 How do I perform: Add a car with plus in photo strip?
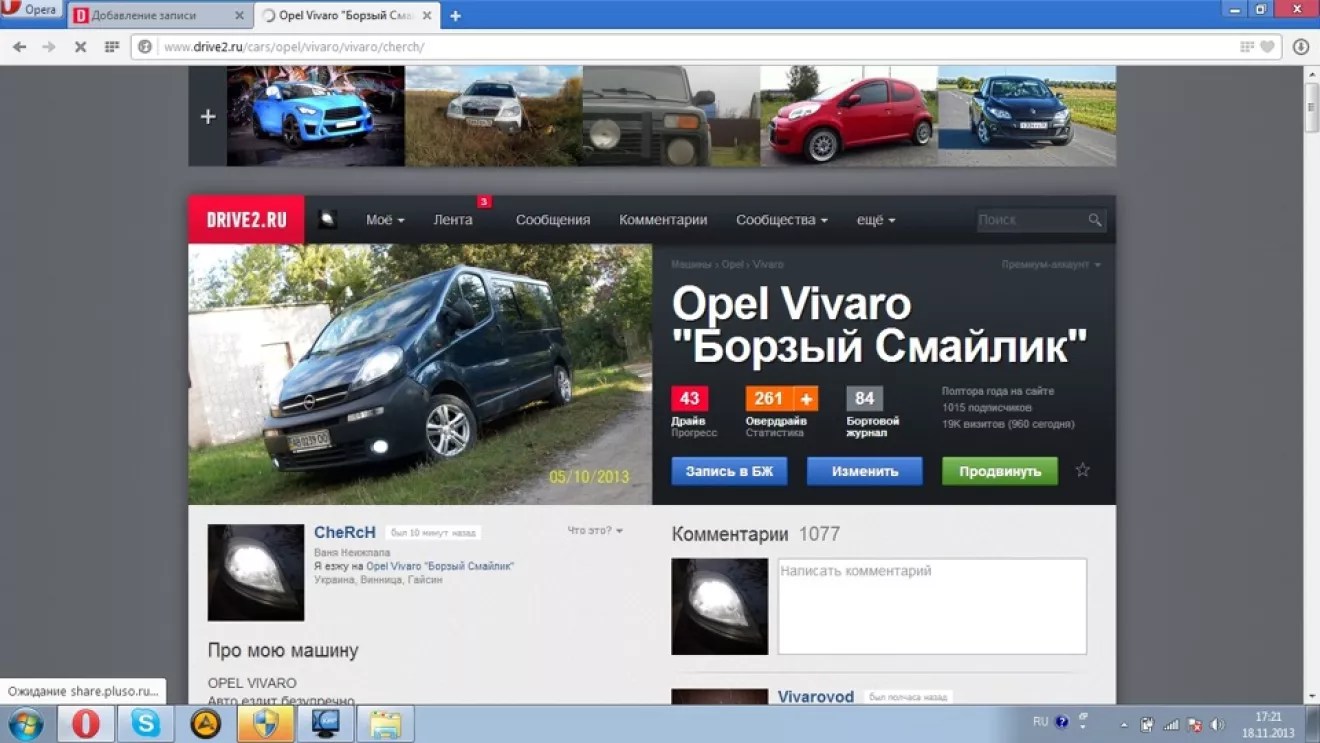(208, 116)
